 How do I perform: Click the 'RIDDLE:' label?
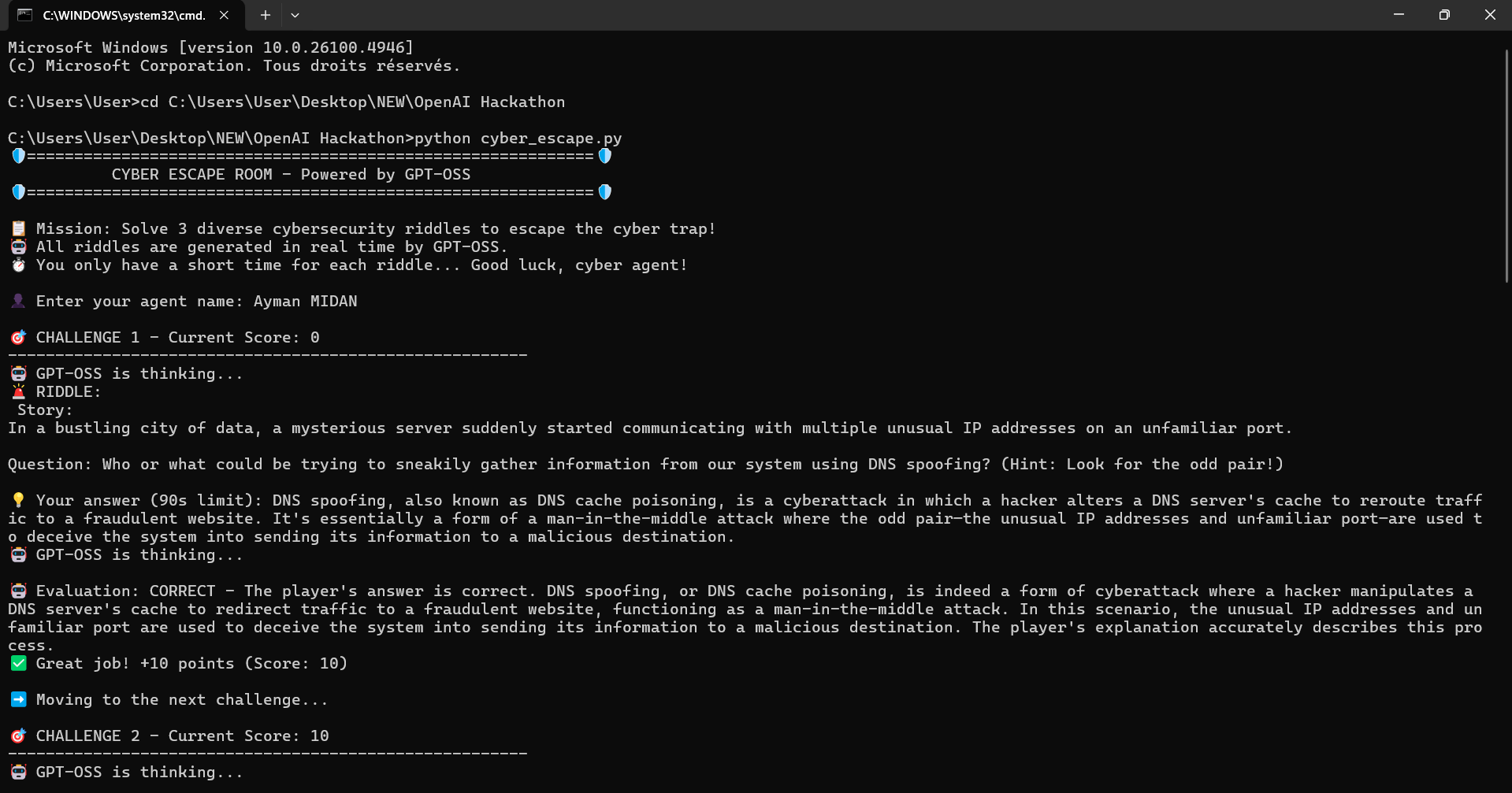pos(69,392)
